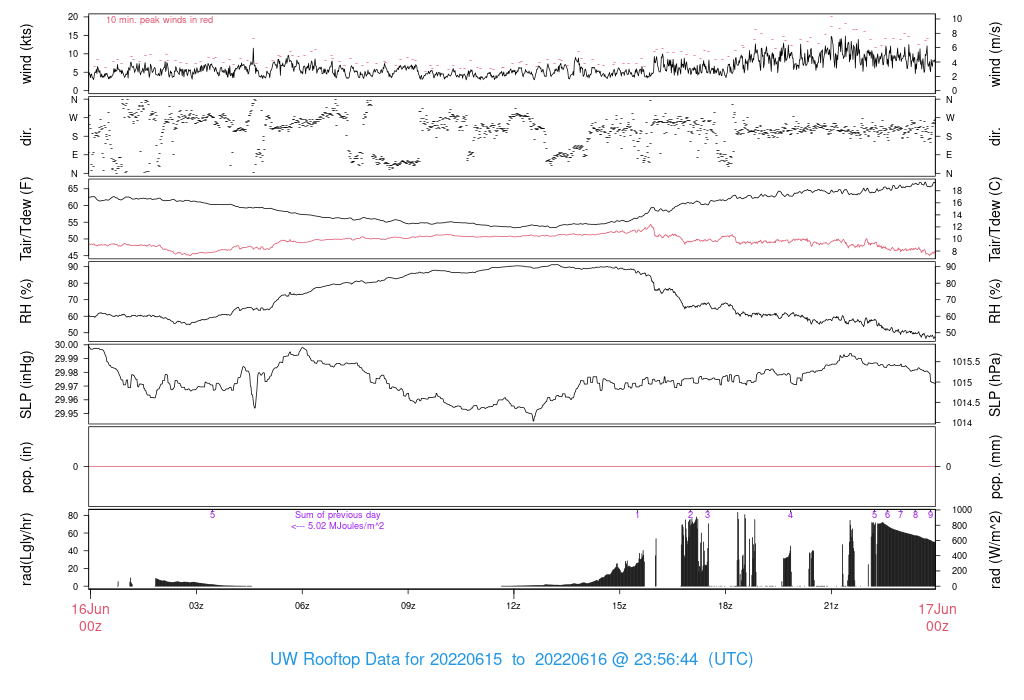
Task: Select the '16Jun' start date label
Action: (x=90, y=609)
